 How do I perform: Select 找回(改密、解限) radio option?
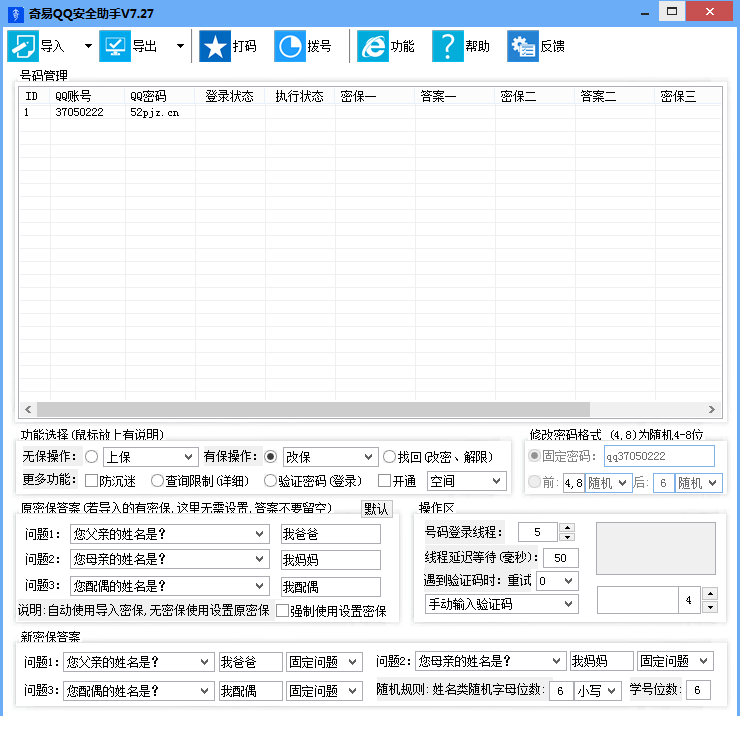(389, 456)
